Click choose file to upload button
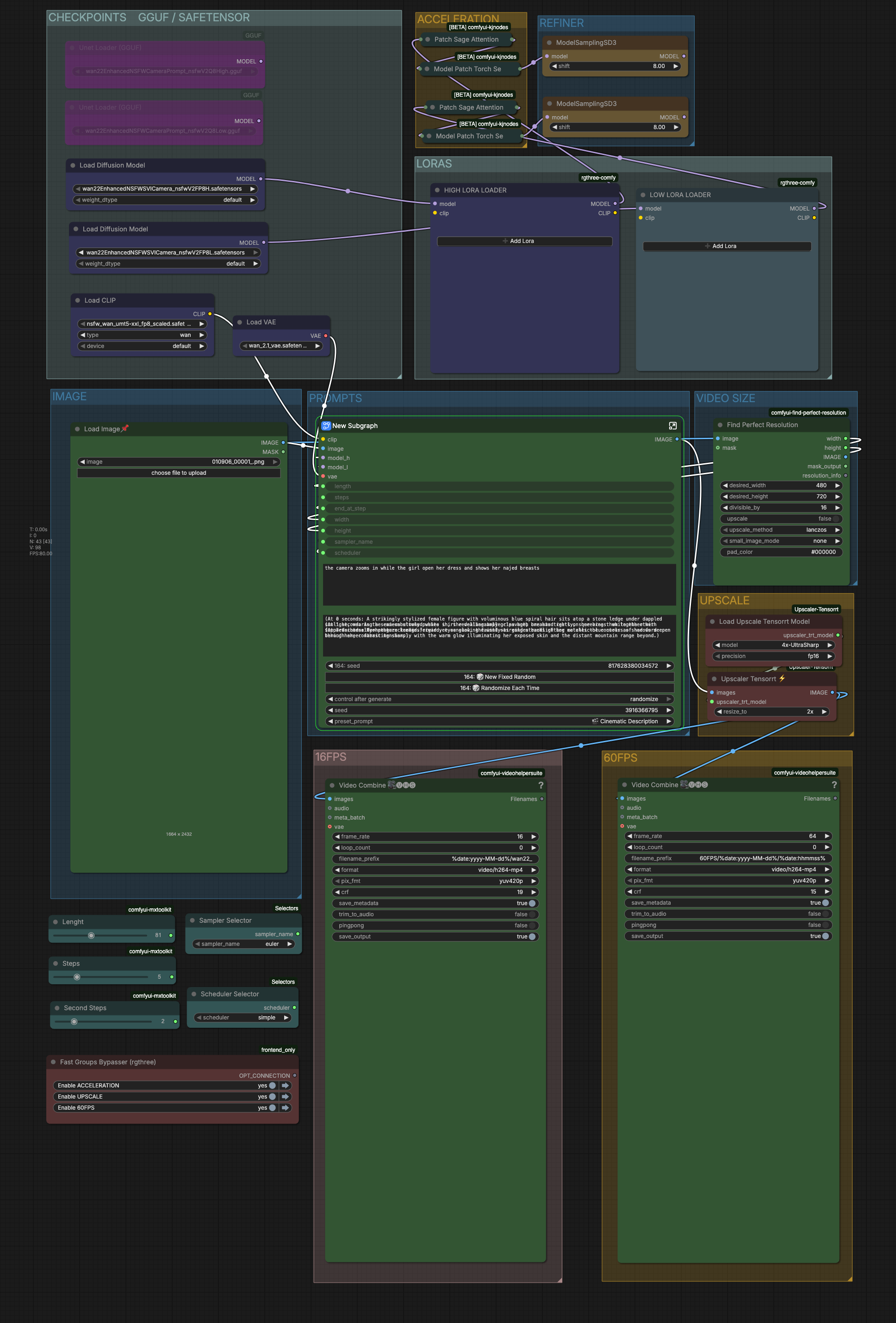 pos(179,473)
